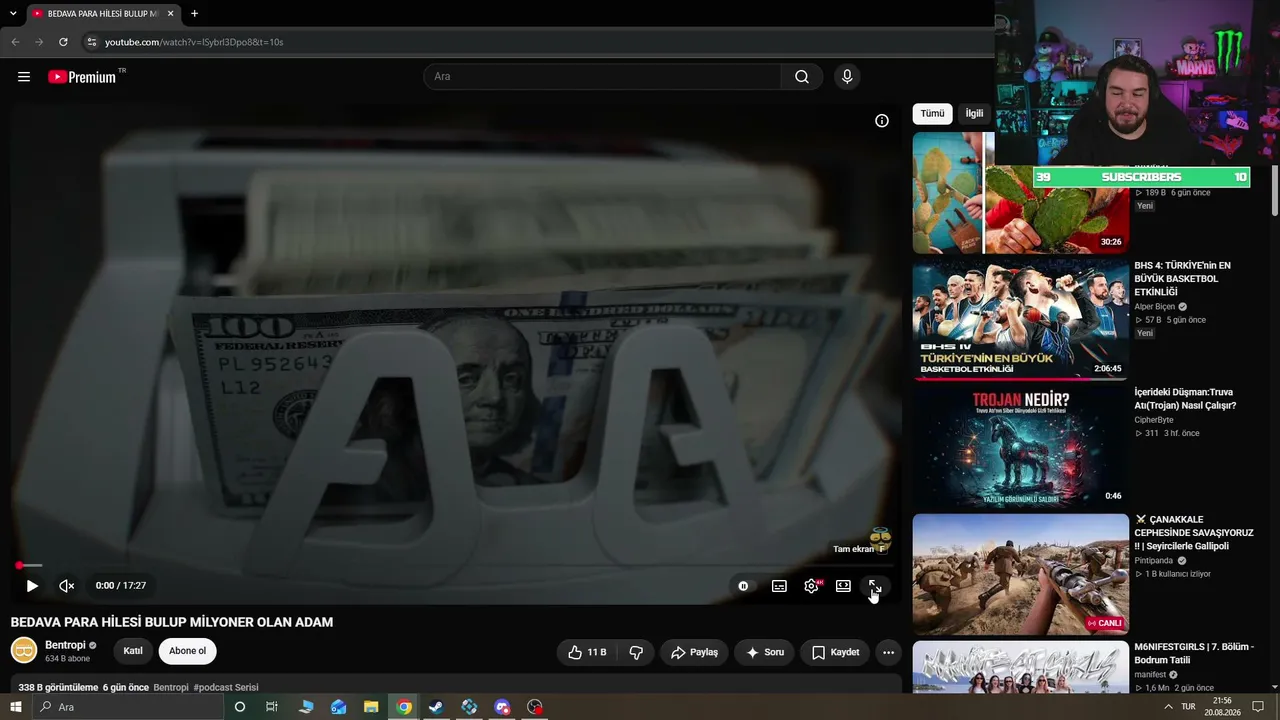Open the Trojan Nedir video thumbnail
The height and width of the screenshot is (720, 1280).
(1020, 446)
